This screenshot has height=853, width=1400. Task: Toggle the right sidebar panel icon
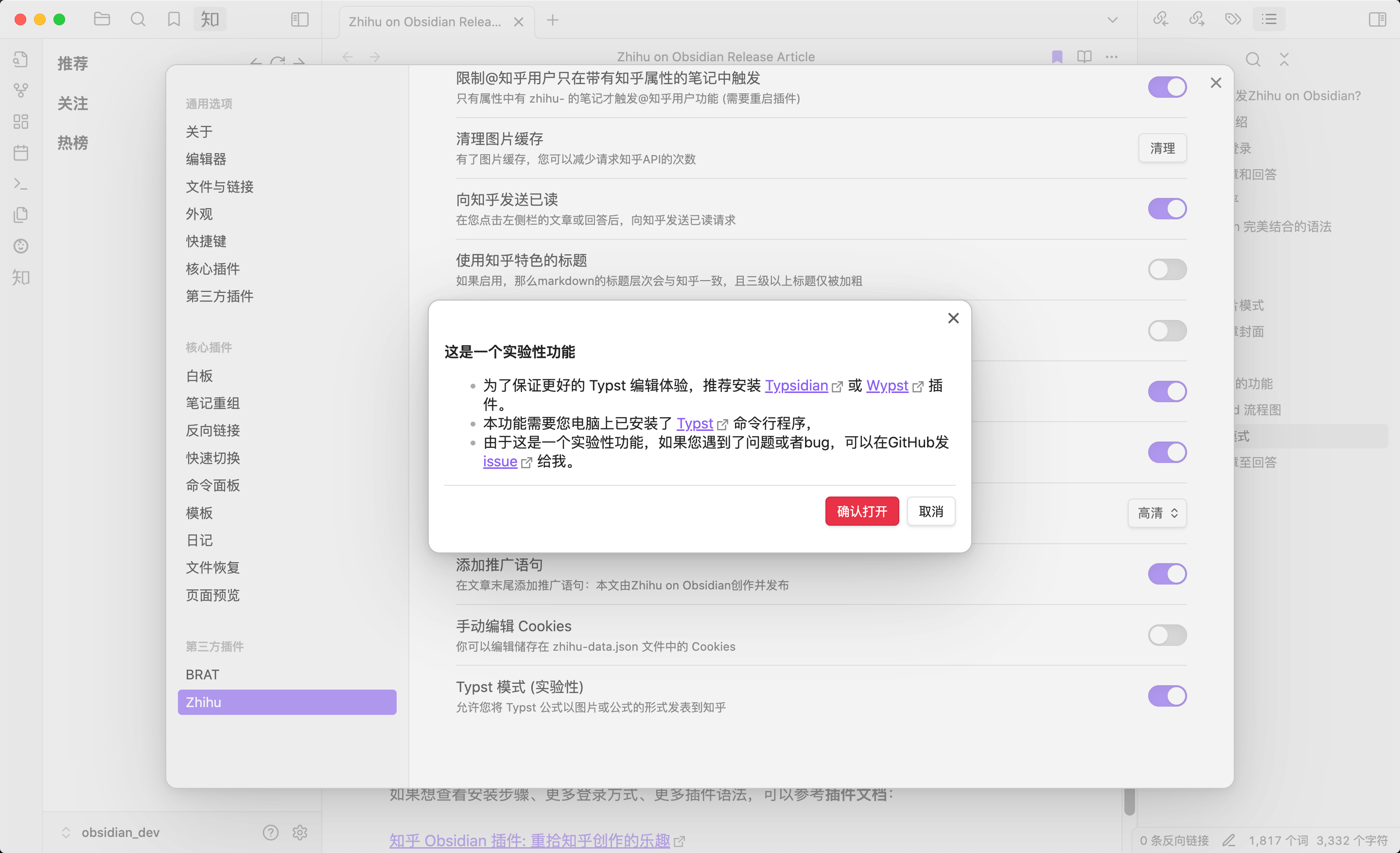click(x=1378, y=19)
